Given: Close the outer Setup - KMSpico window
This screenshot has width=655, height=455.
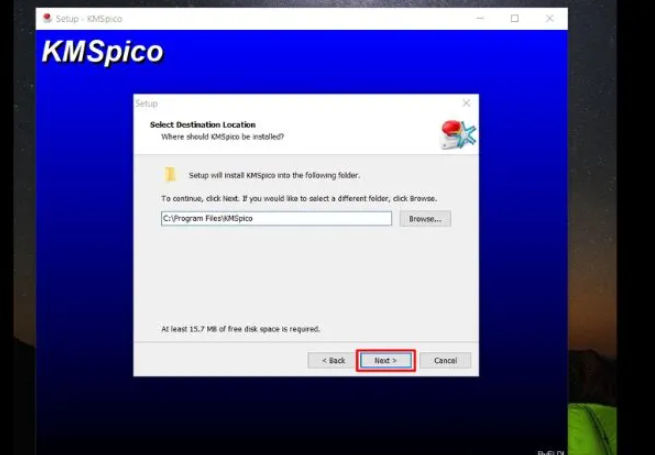Looking at the screenshot, I should (x=549, y=18).
